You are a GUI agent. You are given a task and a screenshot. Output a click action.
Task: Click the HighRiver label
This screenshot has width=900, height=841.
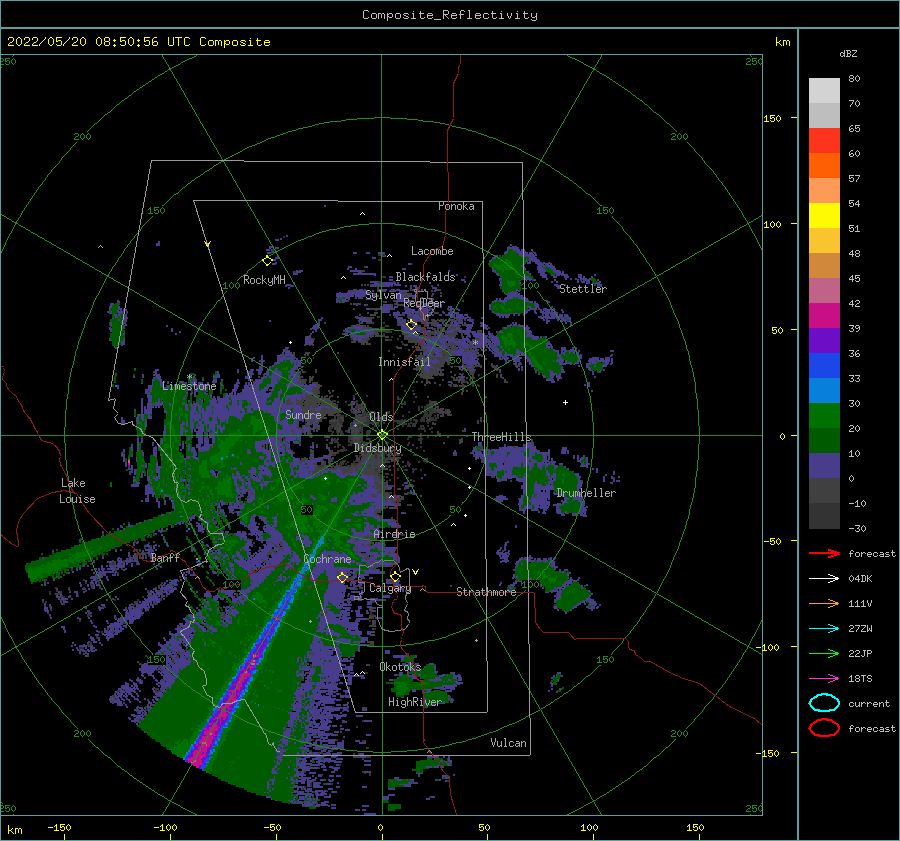415,702
